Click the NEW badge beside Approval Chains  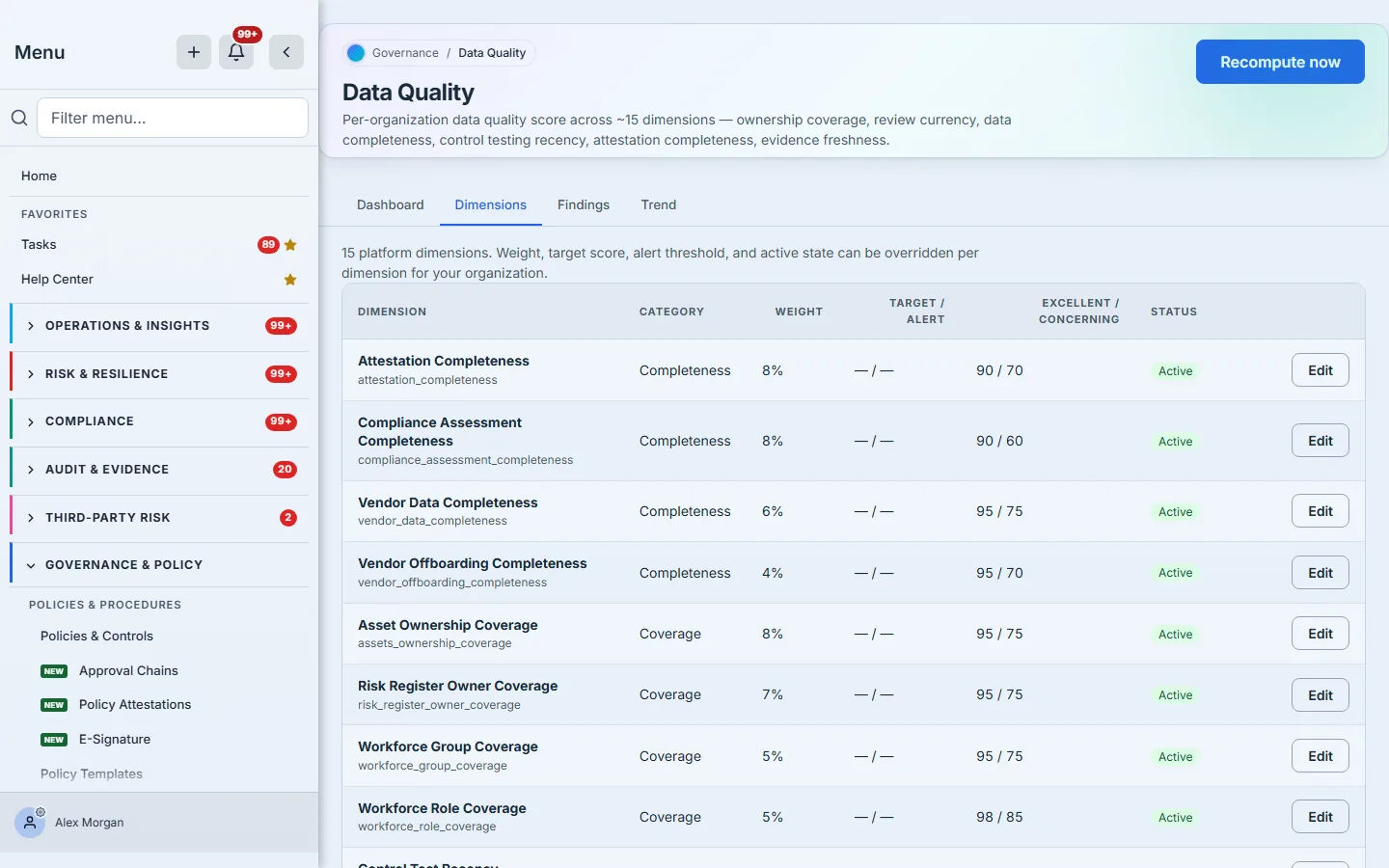click(54, 671)
